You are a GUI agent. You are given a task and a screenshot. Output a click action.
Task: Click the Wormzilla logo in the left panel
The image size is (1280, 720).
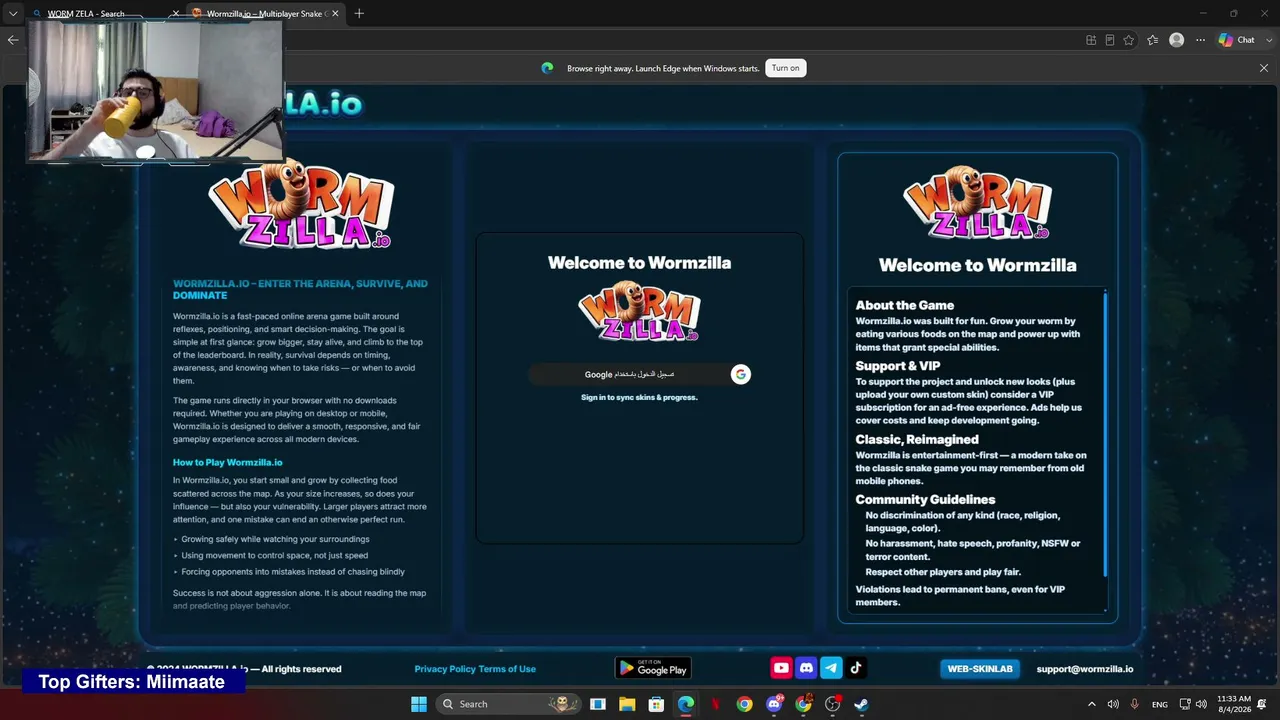click(300, 204)
